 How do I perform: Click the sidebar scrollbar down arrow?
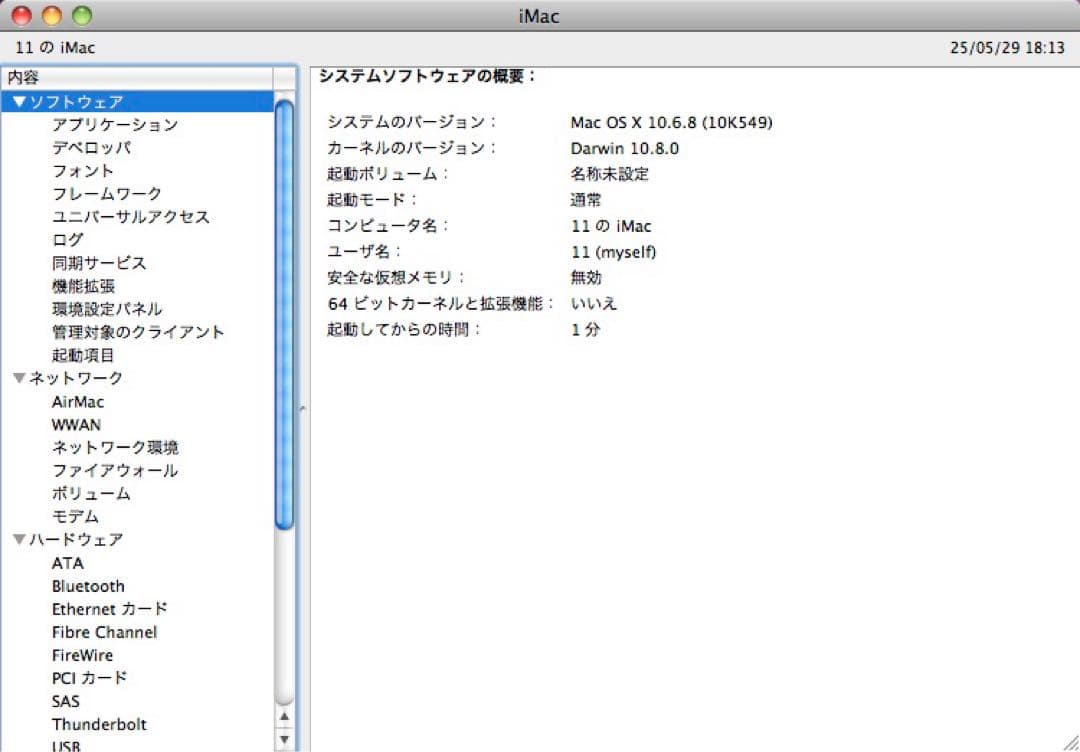[x=284, y=736]
